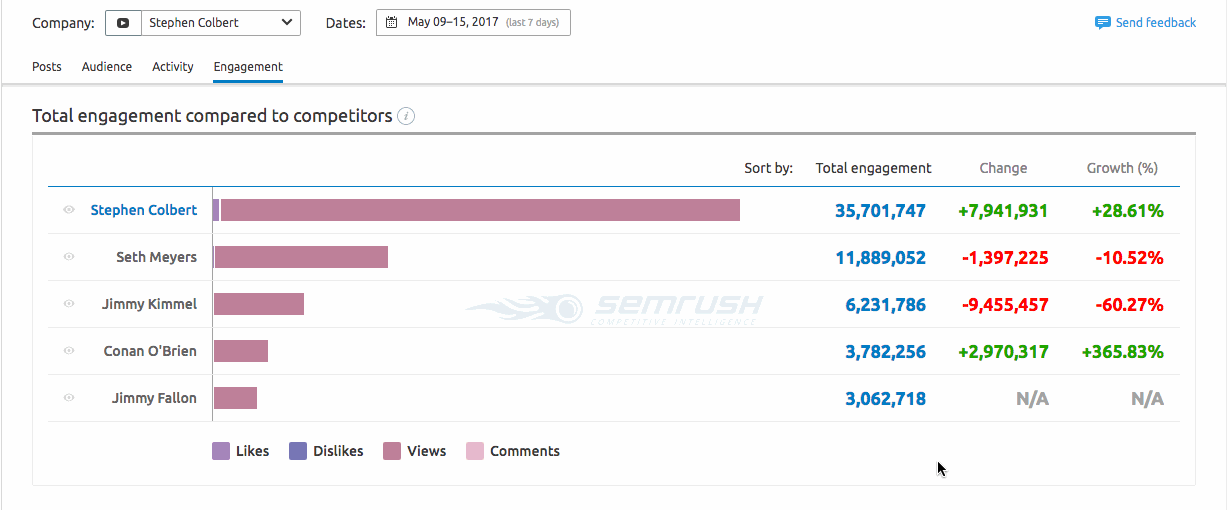Toggle visibility eye for Stephen Colbert
The height and width of the screenshot is (510, 1230).
pyautogui.click(x=69, y=210)
